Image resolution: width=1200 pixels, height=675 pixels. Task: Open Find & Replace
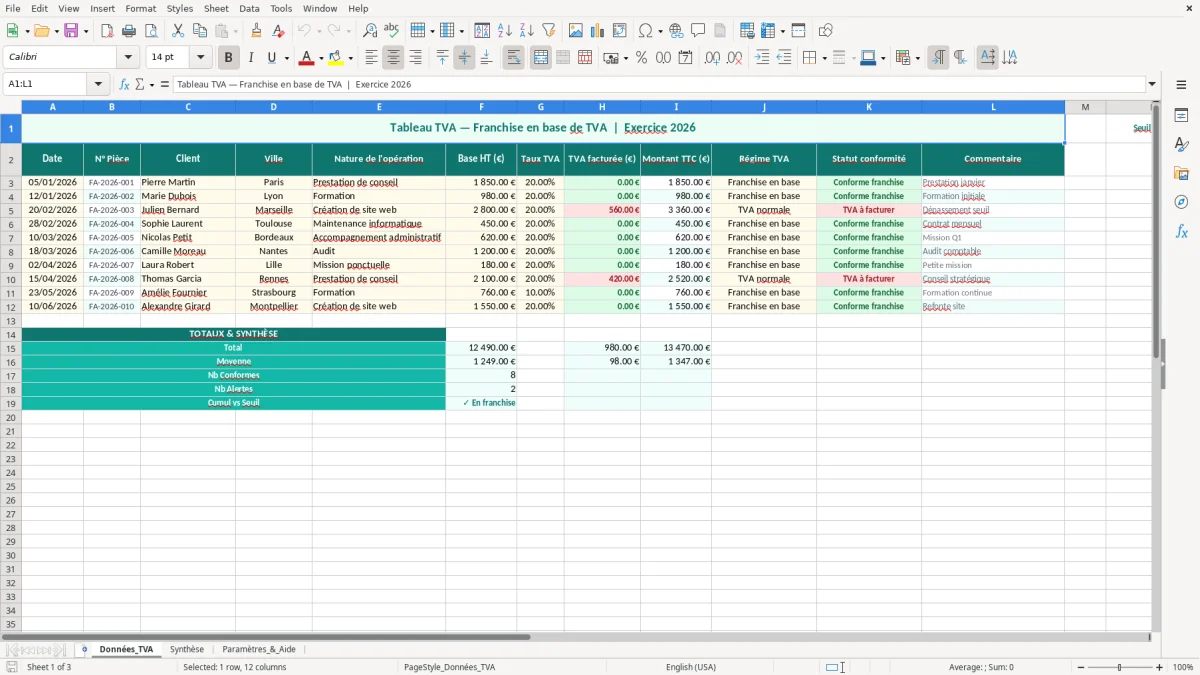(370, 31)
